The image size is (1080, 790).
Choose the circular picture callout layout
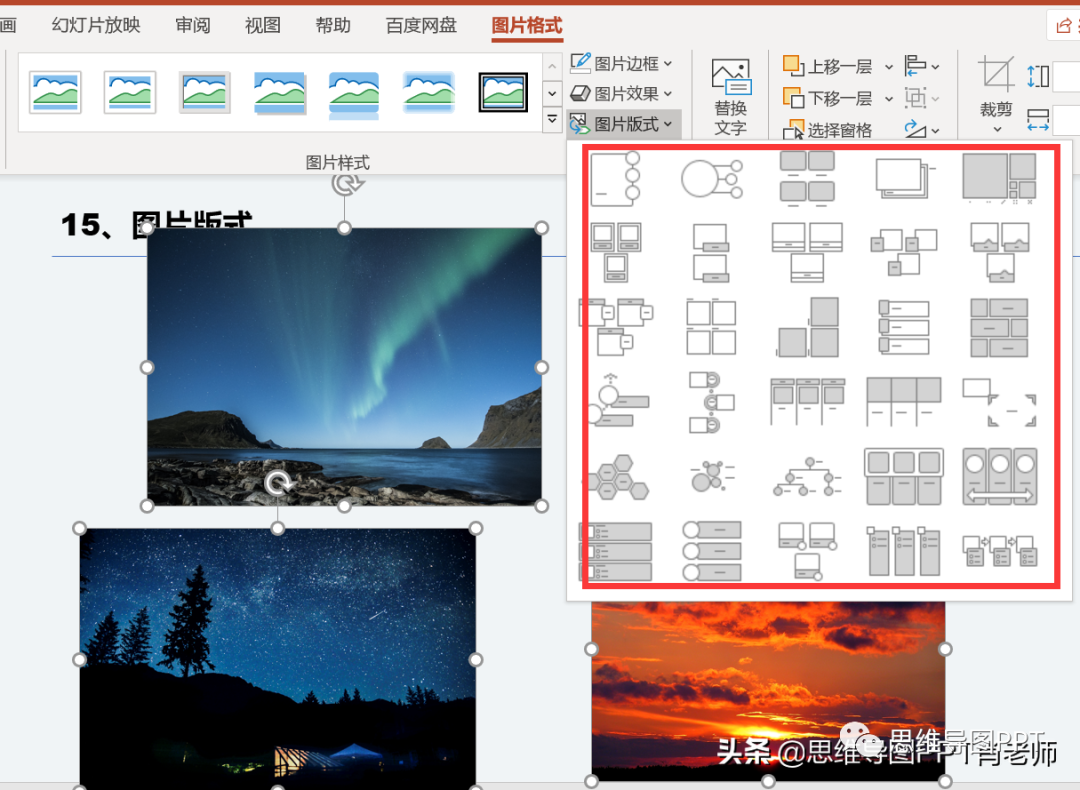click(x=712, y=179)
